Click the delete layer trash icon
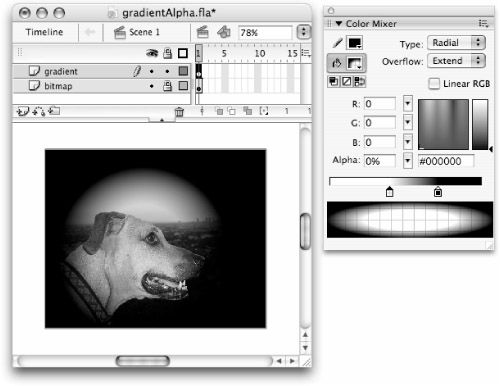 179,112
